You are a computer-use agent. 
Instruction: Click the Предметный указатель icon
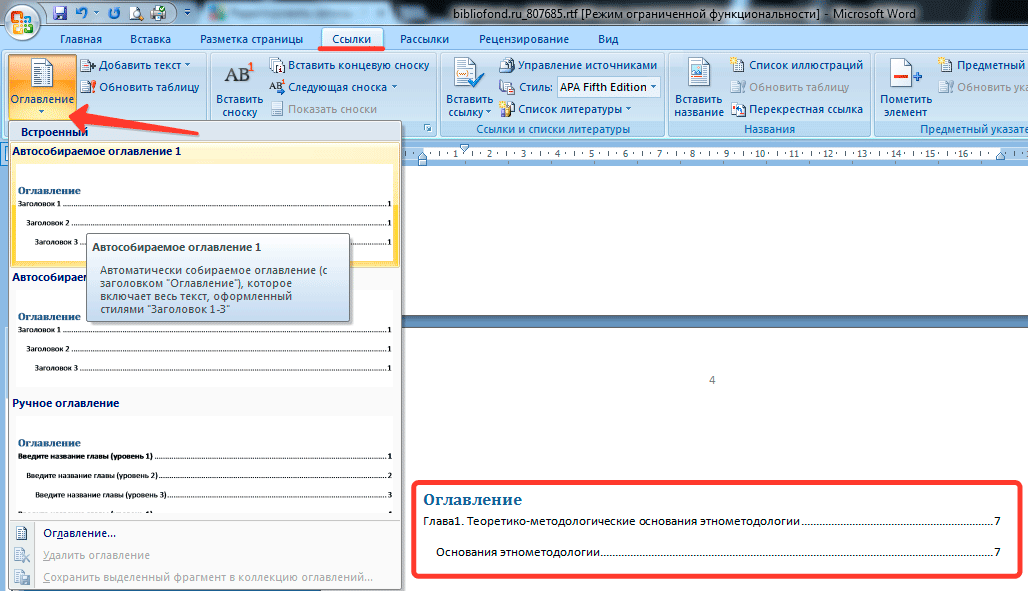click(945, 64)
